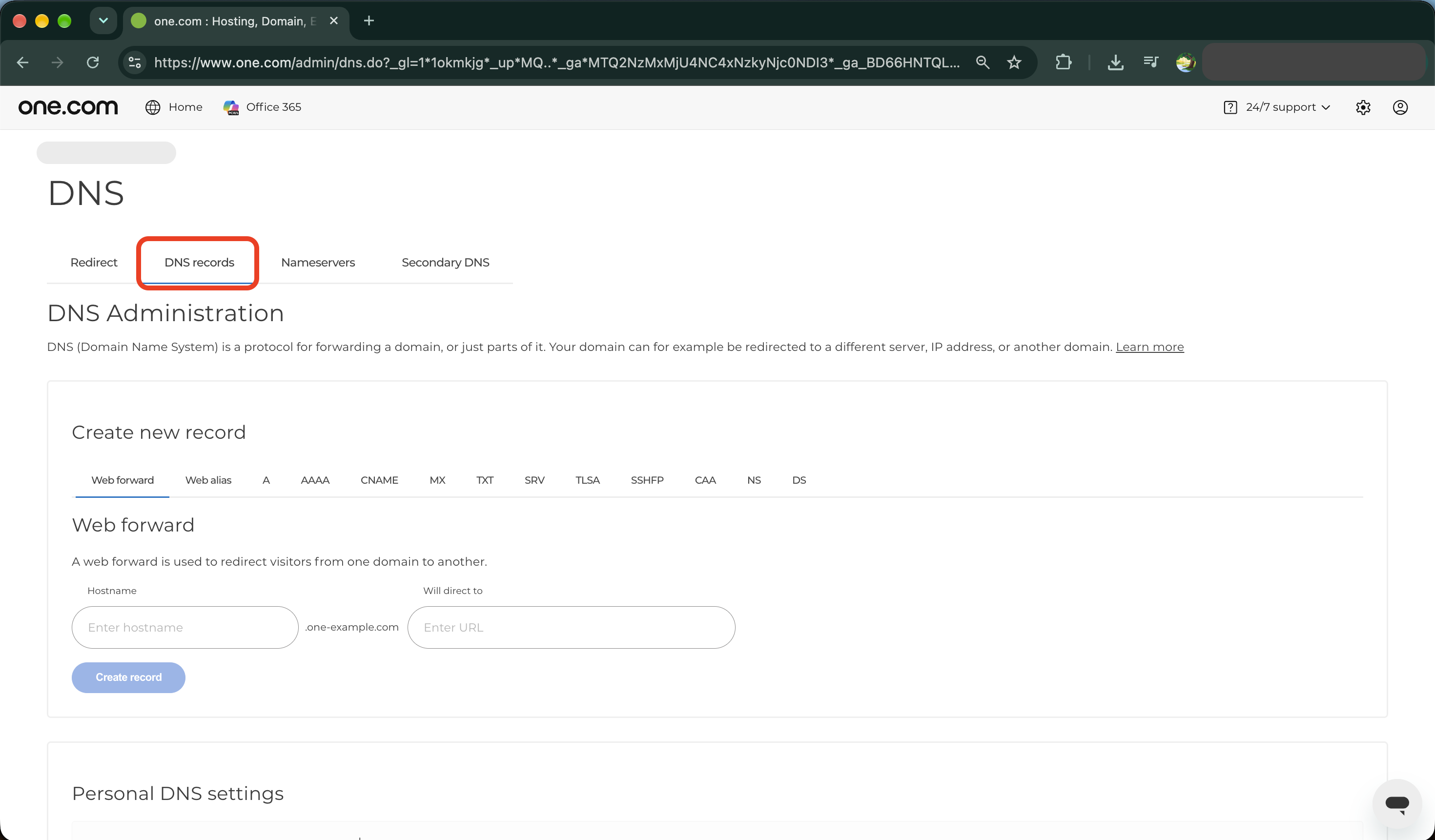
Task: Expand the 24/7 support dropdown chevron
Action: click(x=1326, y=108)
